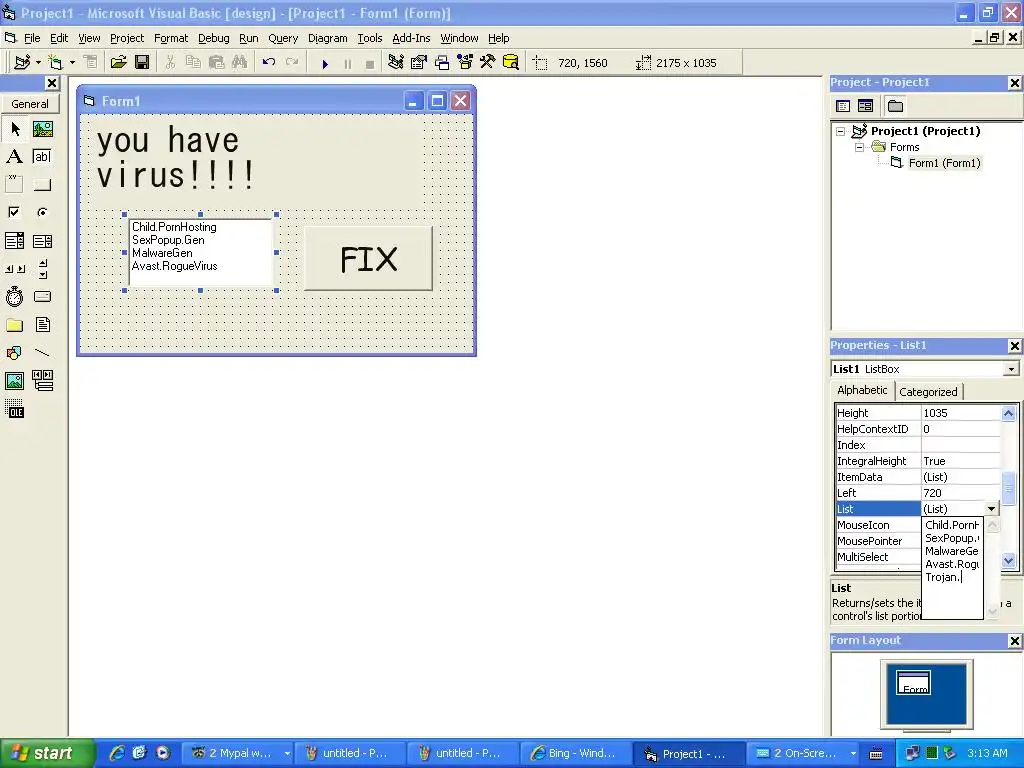
Task: Select the Data control tool
Action: [42, 381]
